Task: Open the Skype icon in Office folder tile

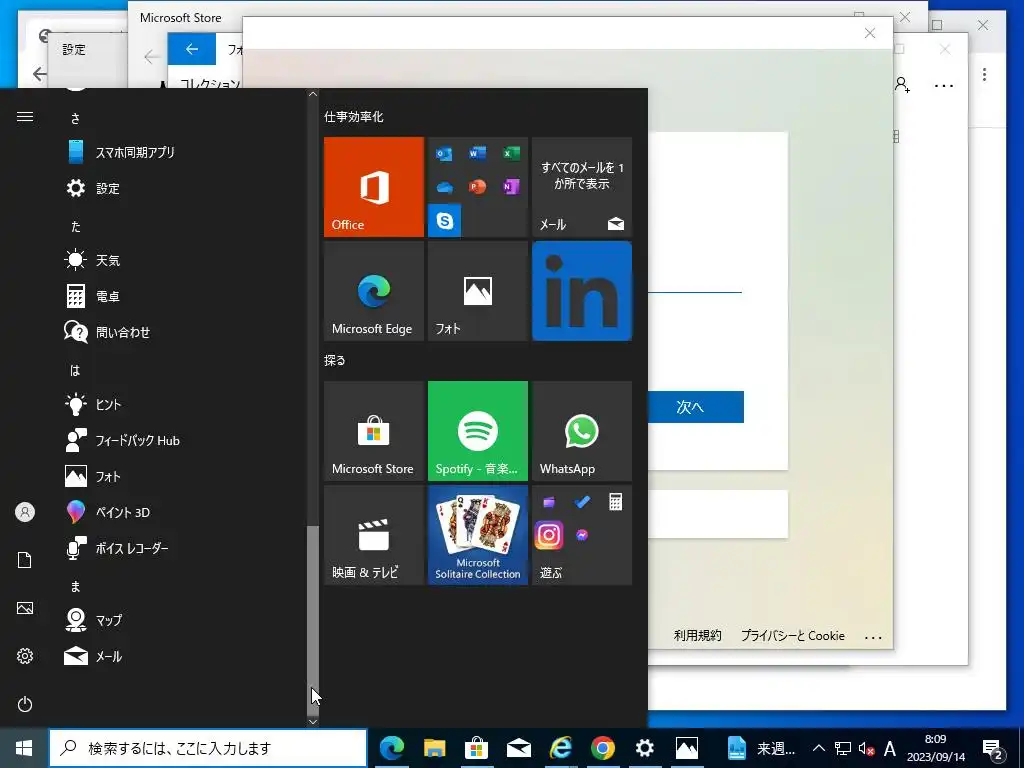Action: coord(445,221)
